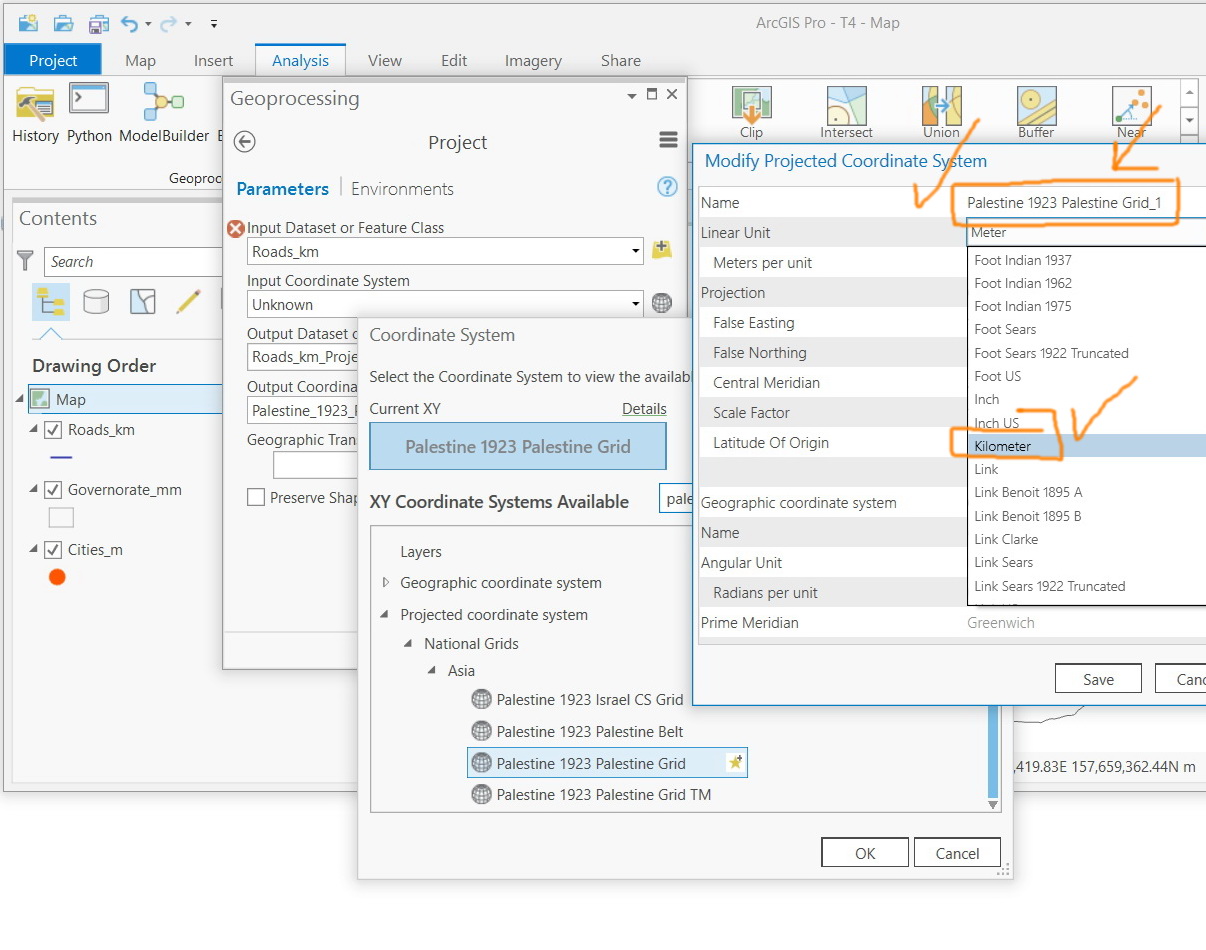Screen dimensions: 1206x950
Task: Select the Union geoprocessing tool
Action: coord(941,112)
